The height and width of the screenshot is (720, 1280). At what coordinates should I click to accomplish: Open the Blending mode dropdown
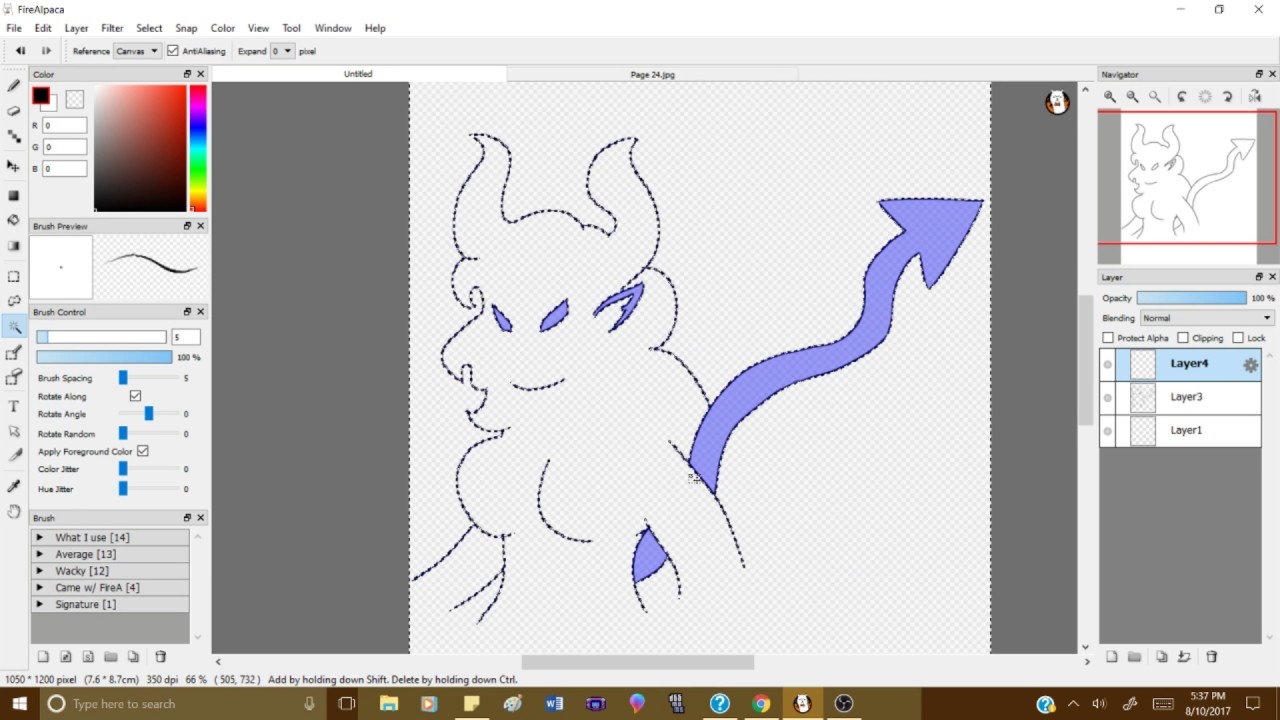pyautogui.click(x=1207, y=318)
